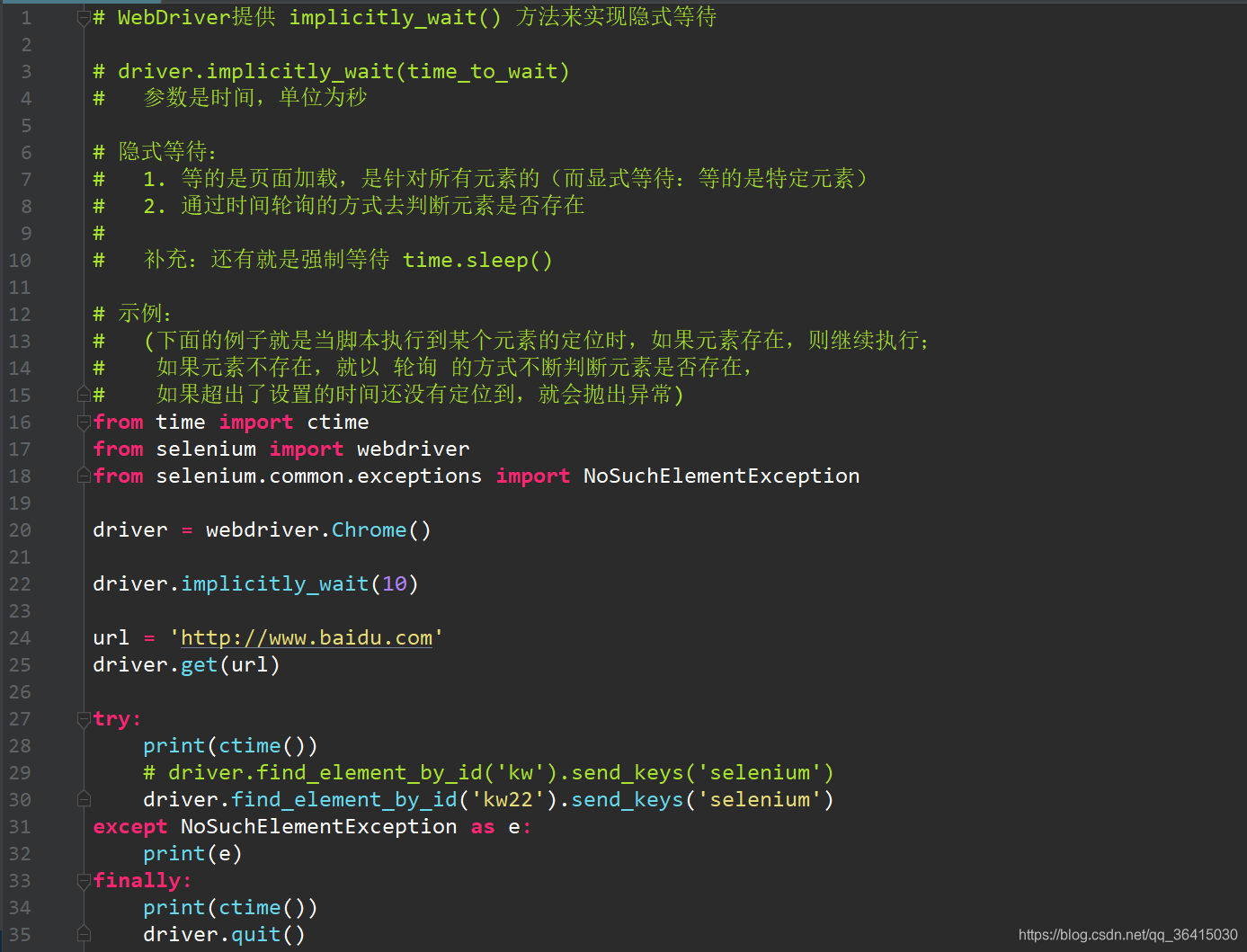Click 'NoSuchElementException' in the except clause
This screenshot has height=952, width=1247.
click(x=319, y=827)
